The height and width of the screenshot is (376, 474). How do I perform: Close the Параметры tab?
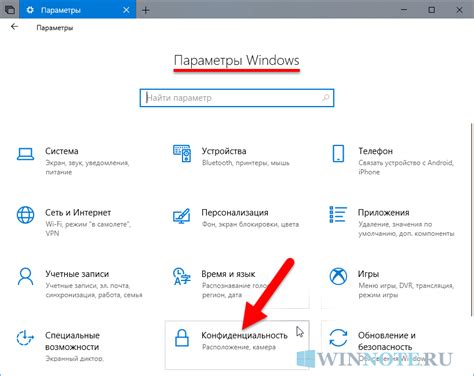pyautogui.click(x=126, y=10)
